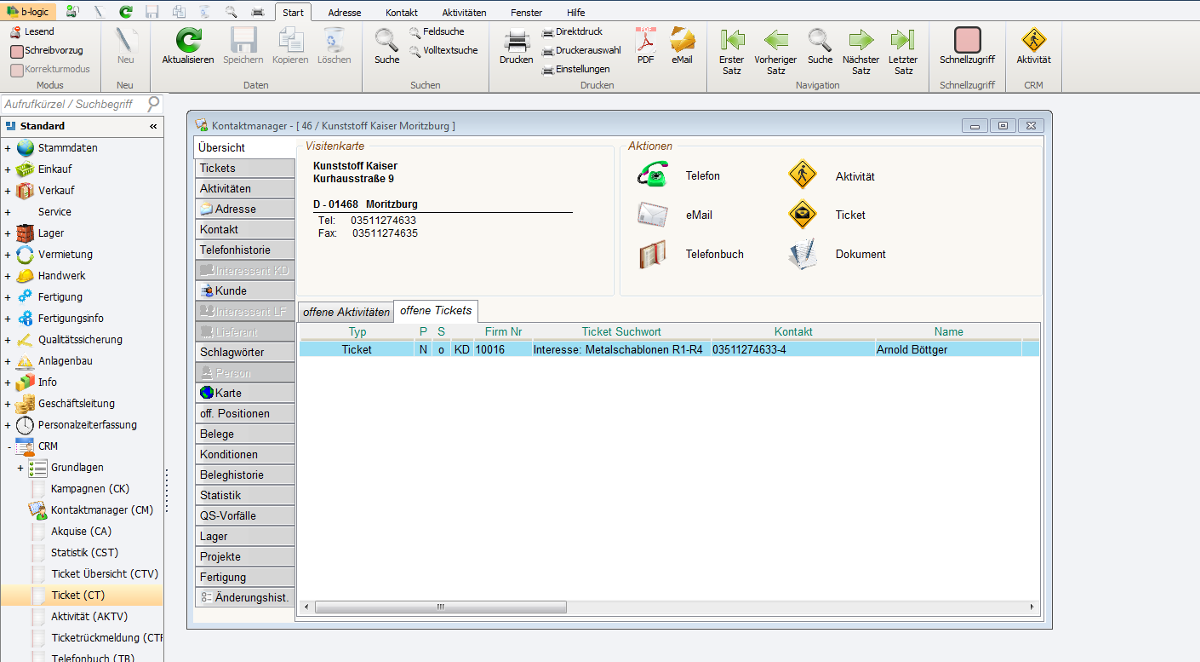Click the Aktualisieren refresh icon
1200x662 pixels.
point(187,41)
